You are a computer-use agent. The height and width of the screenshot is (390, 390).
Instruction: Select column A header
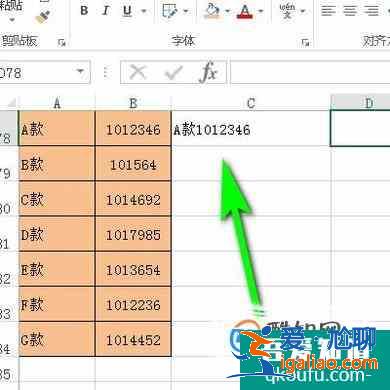(x=57, y=103)
